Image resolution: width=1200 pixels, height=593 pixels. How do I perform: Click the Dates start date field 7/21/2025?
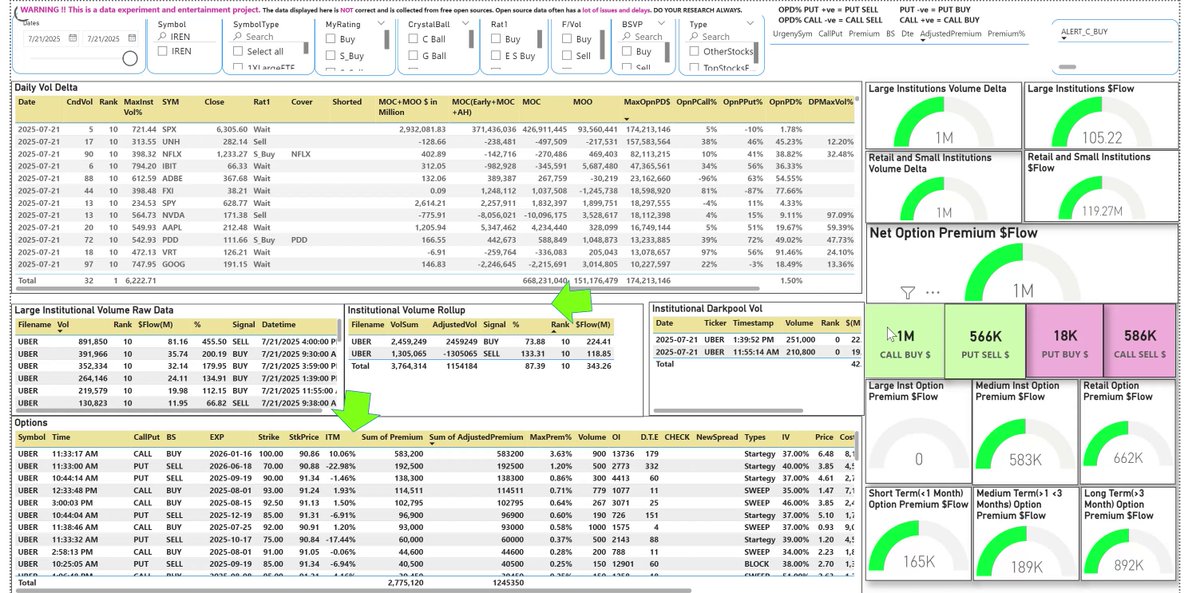point(53,38)
